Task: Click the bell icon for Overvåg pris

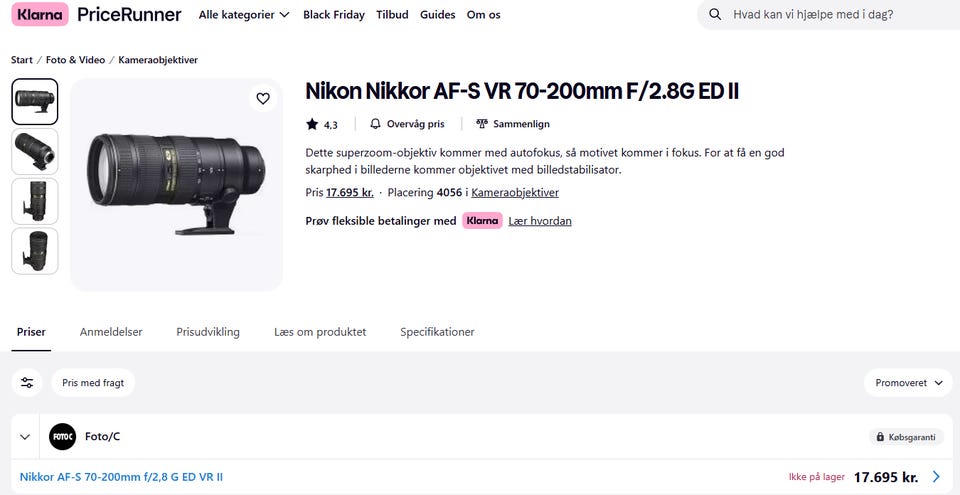Action: coord(375,124)
